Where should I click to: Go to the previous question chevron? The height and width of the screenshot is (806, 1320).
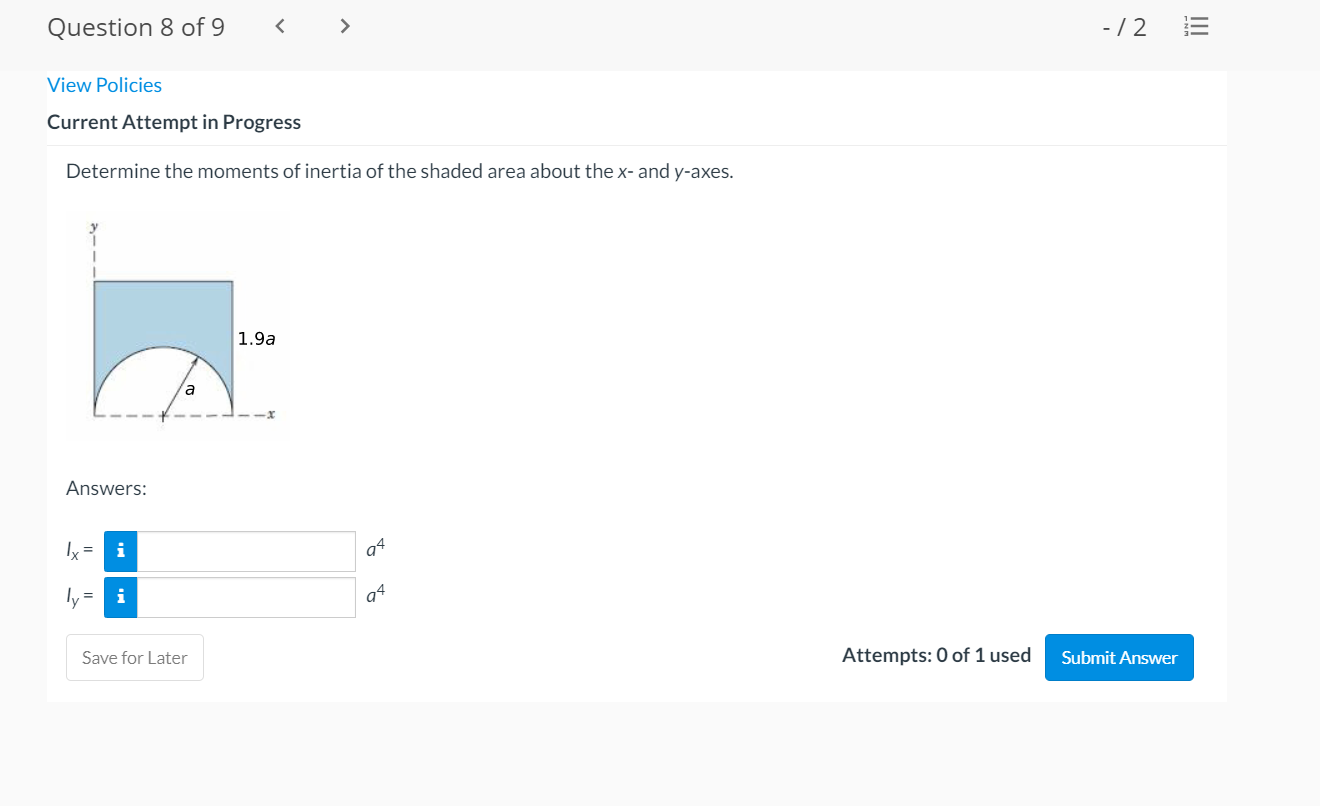pos(281,27)
